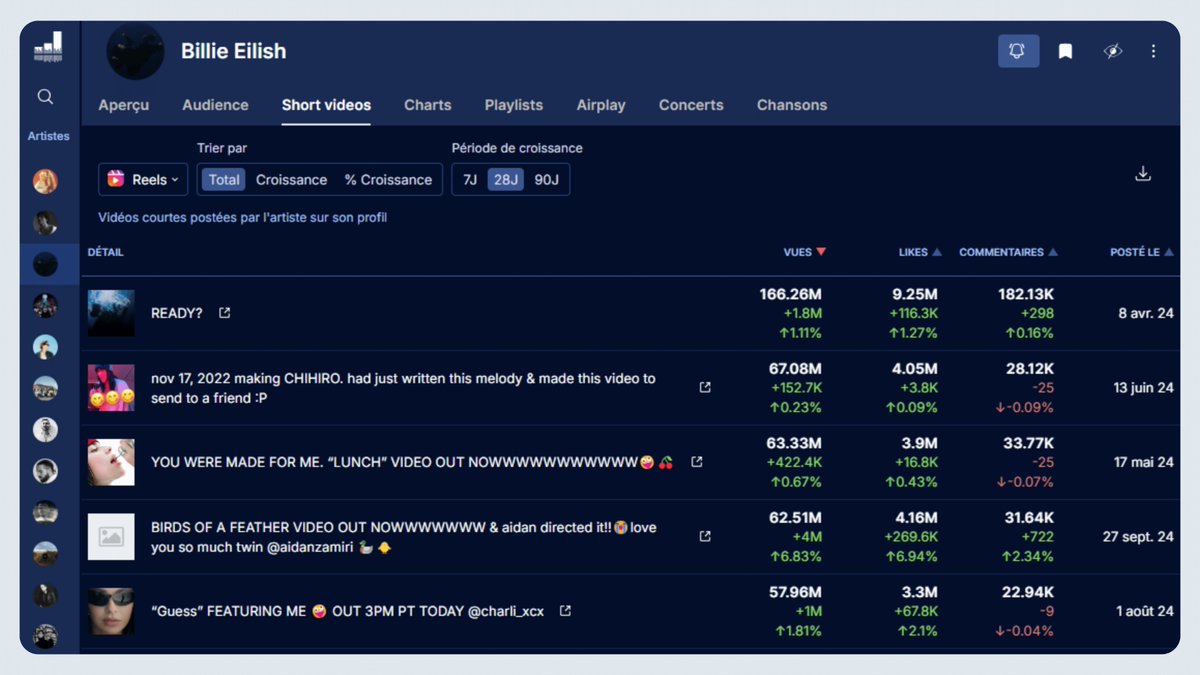Click Billie Eilish profile avatar
The width and height of the screenshot is (1200, 675).
(136, 51)
